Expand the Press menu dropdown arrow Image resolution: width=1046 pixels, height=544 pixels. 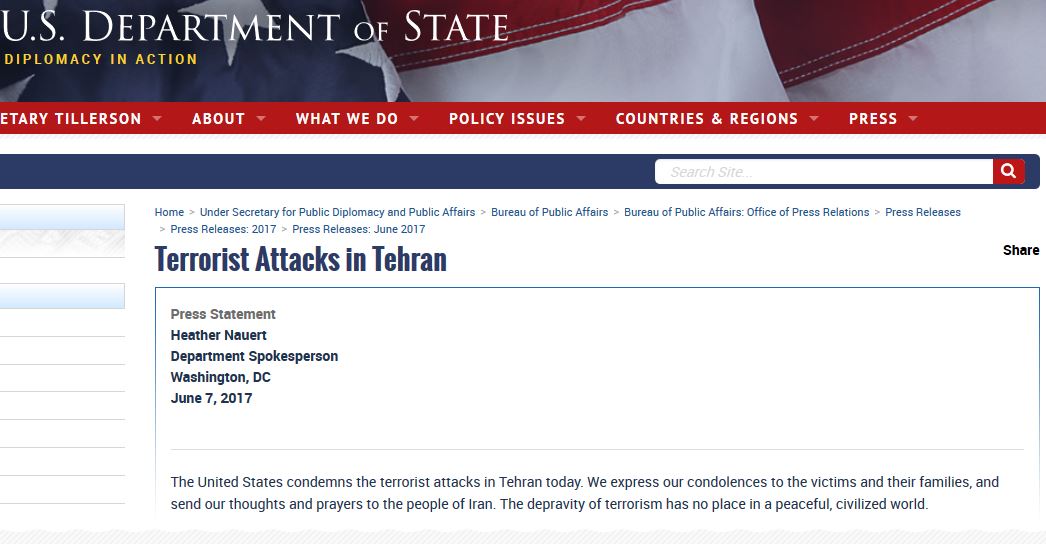click(913, 118)
